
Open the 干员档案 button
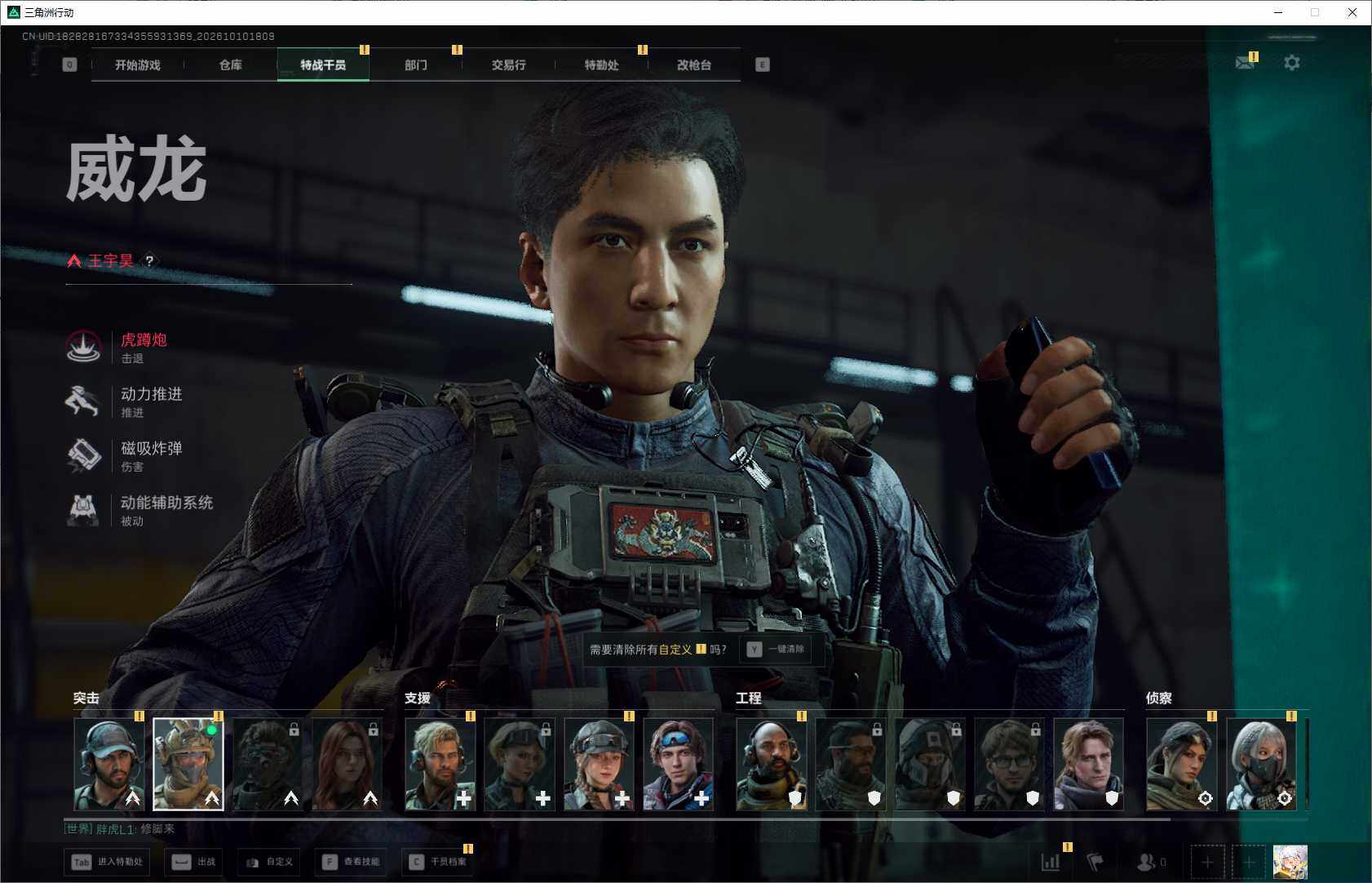(438, 862)
